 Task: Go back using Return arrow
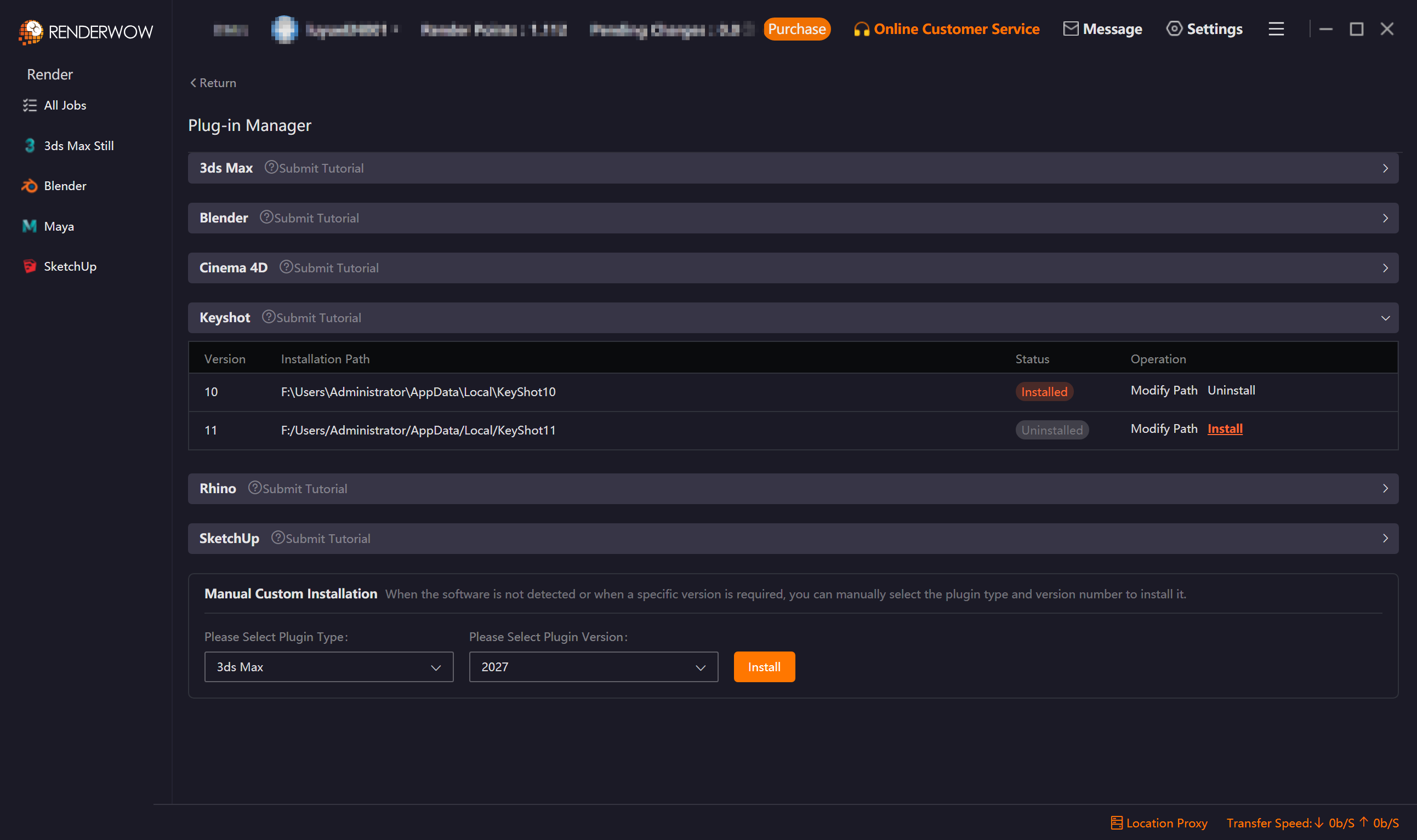point(193,83)
